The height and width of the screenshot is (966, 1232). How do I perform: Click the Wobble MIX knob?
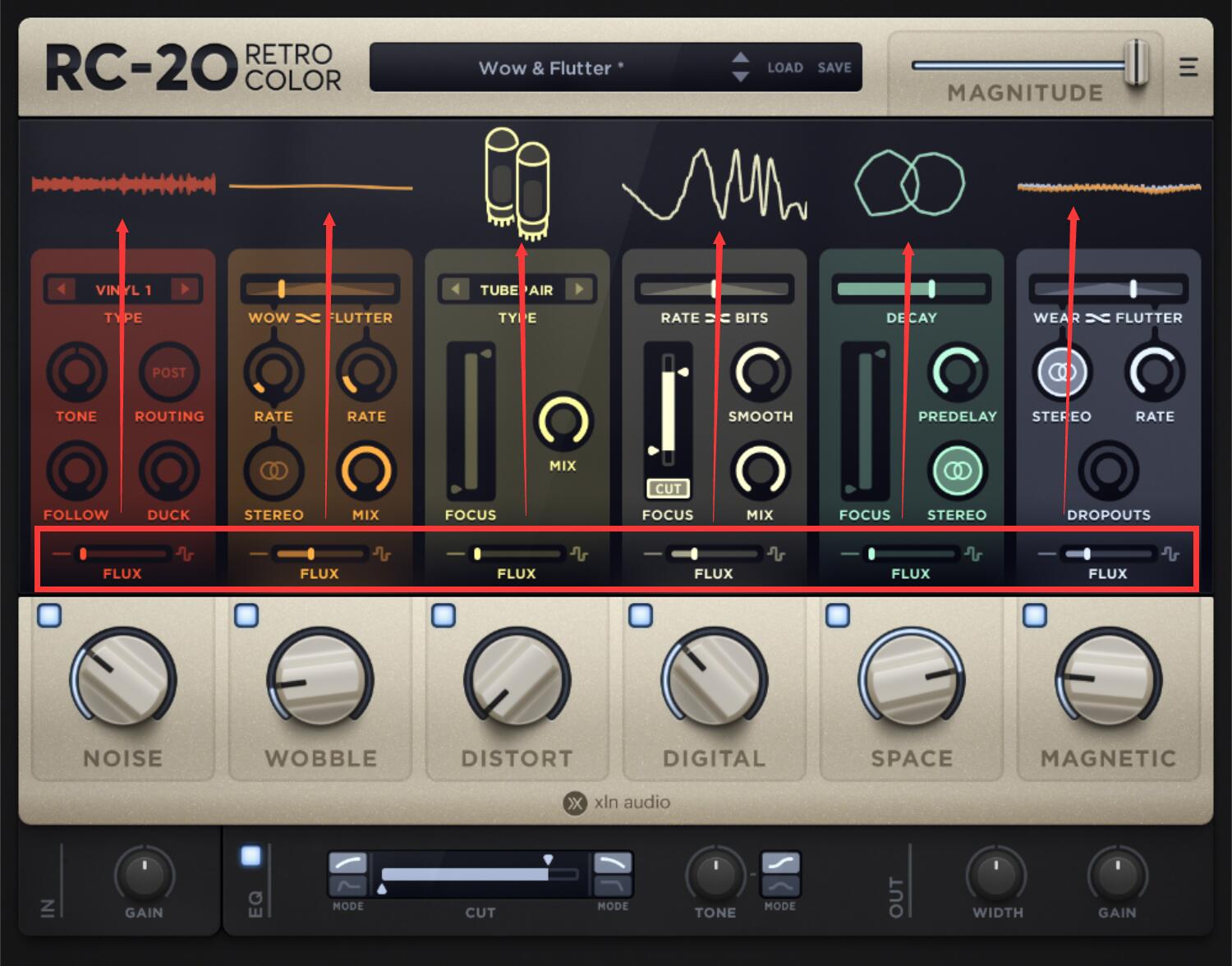(x=366, y=471)
